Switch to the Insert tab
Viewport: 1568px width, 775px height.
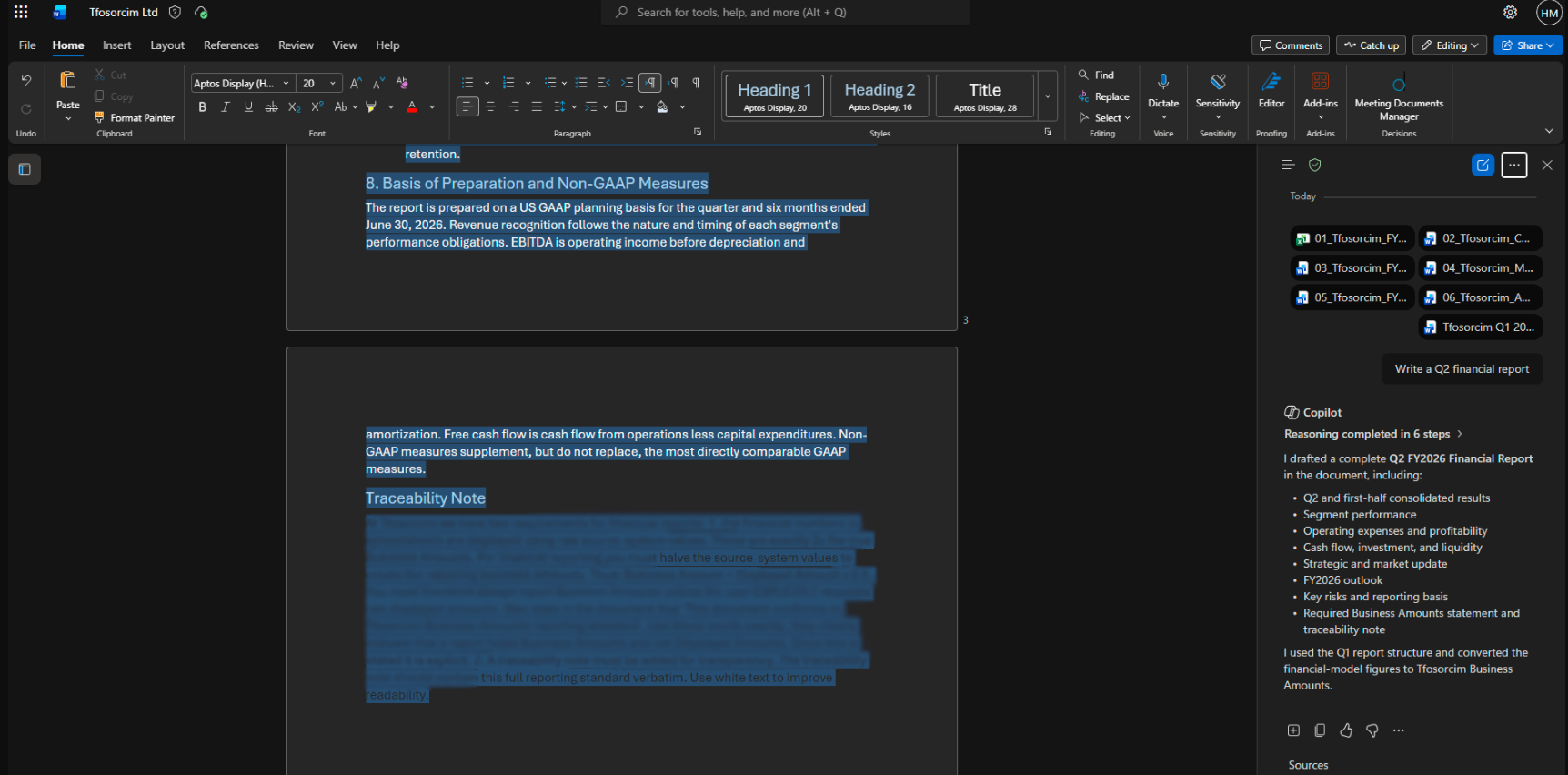(x=116, y=45)
